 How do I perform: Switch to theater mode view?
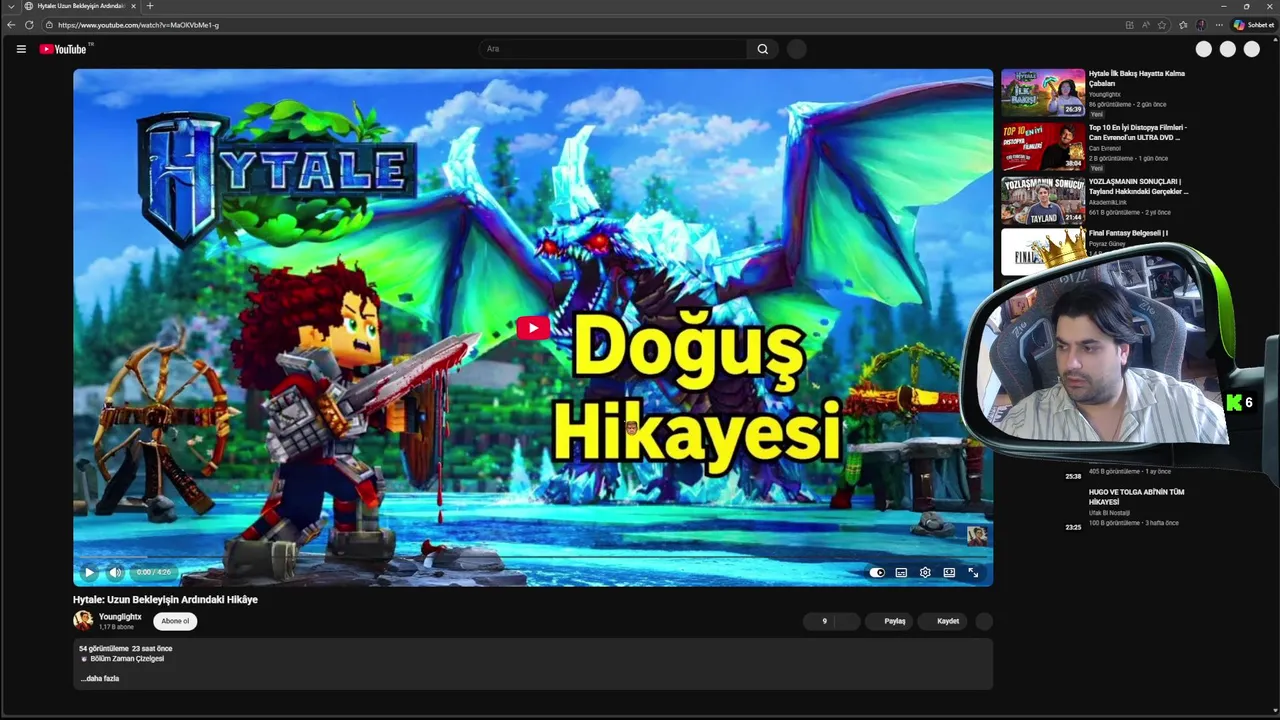949,573
